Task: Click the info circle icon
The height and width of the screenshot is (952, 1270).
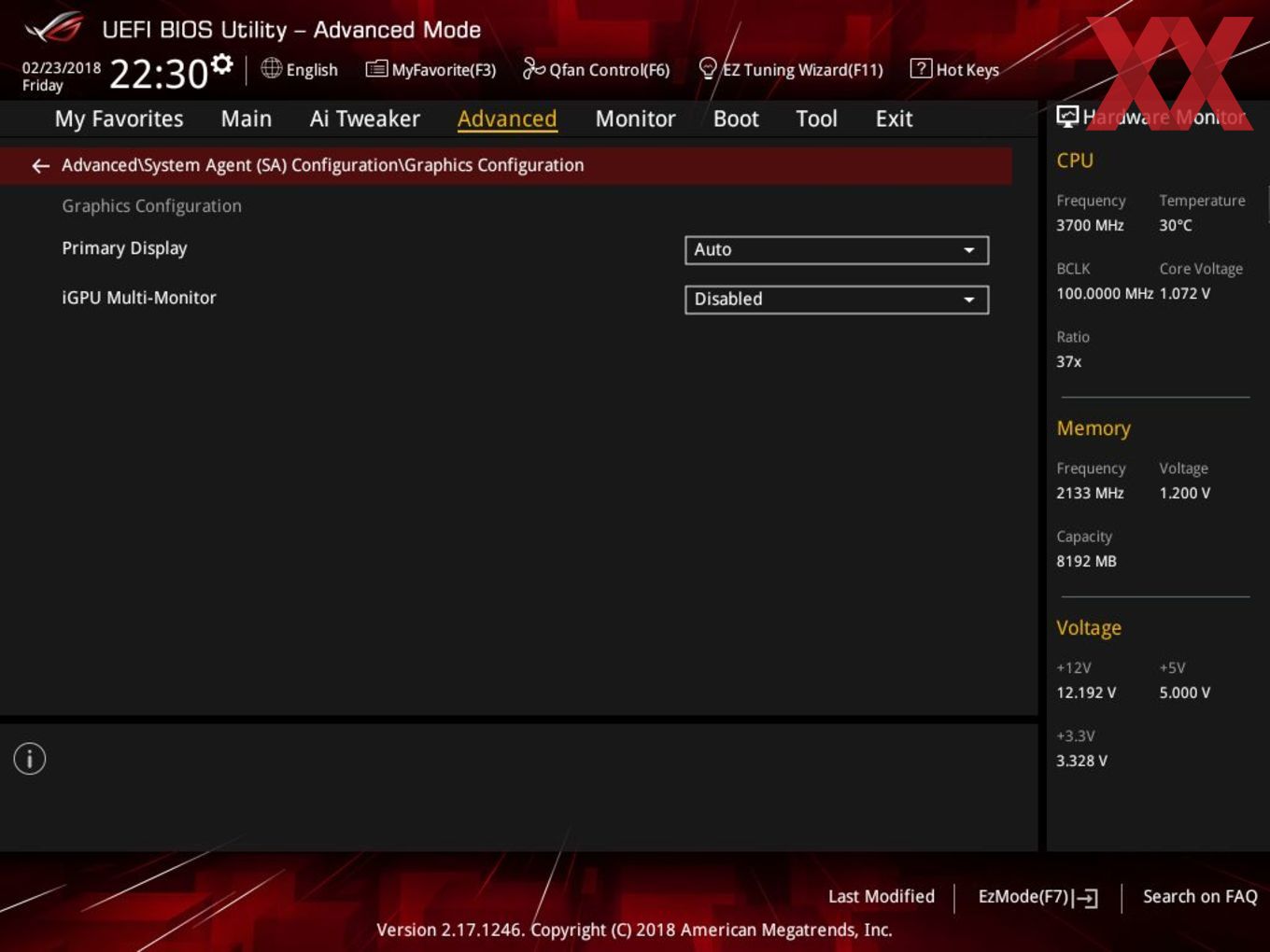Action: coord(30,759)
